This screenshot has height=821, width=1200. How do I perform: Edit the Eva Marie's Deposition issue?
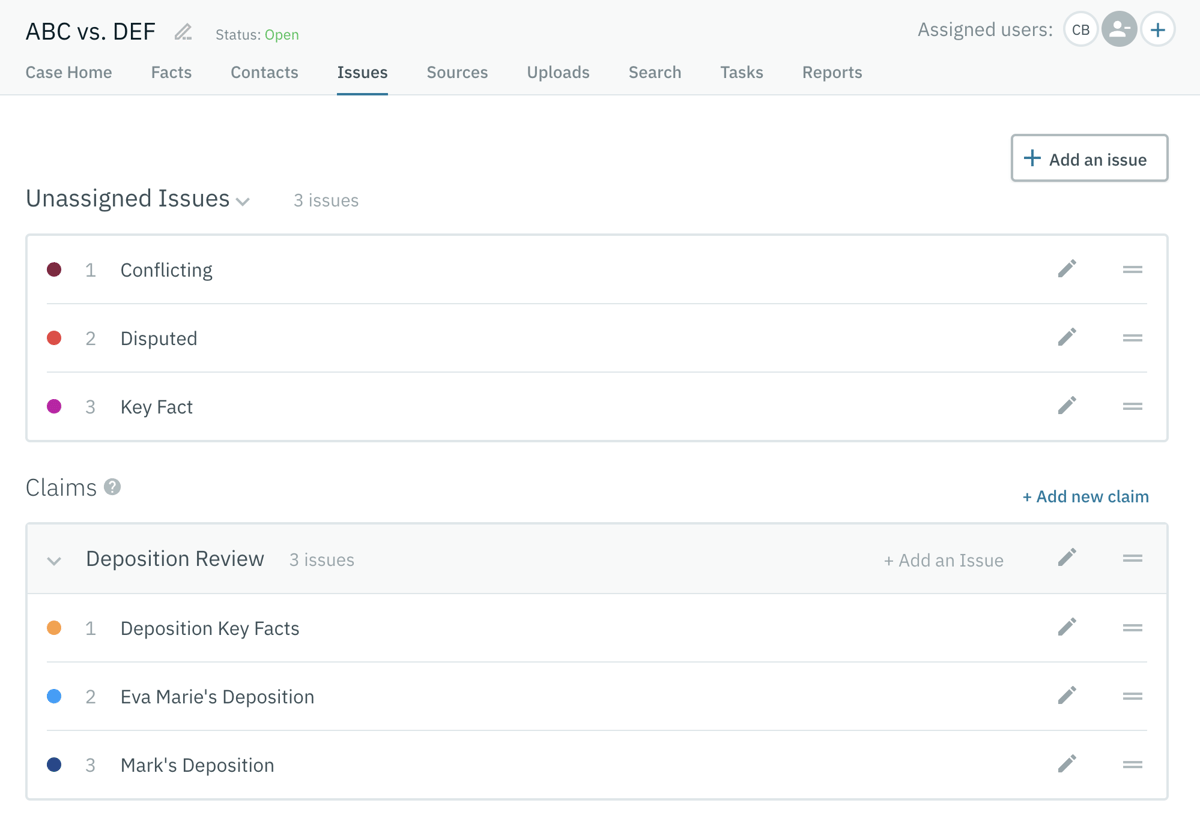click(x=1066, y=696)
